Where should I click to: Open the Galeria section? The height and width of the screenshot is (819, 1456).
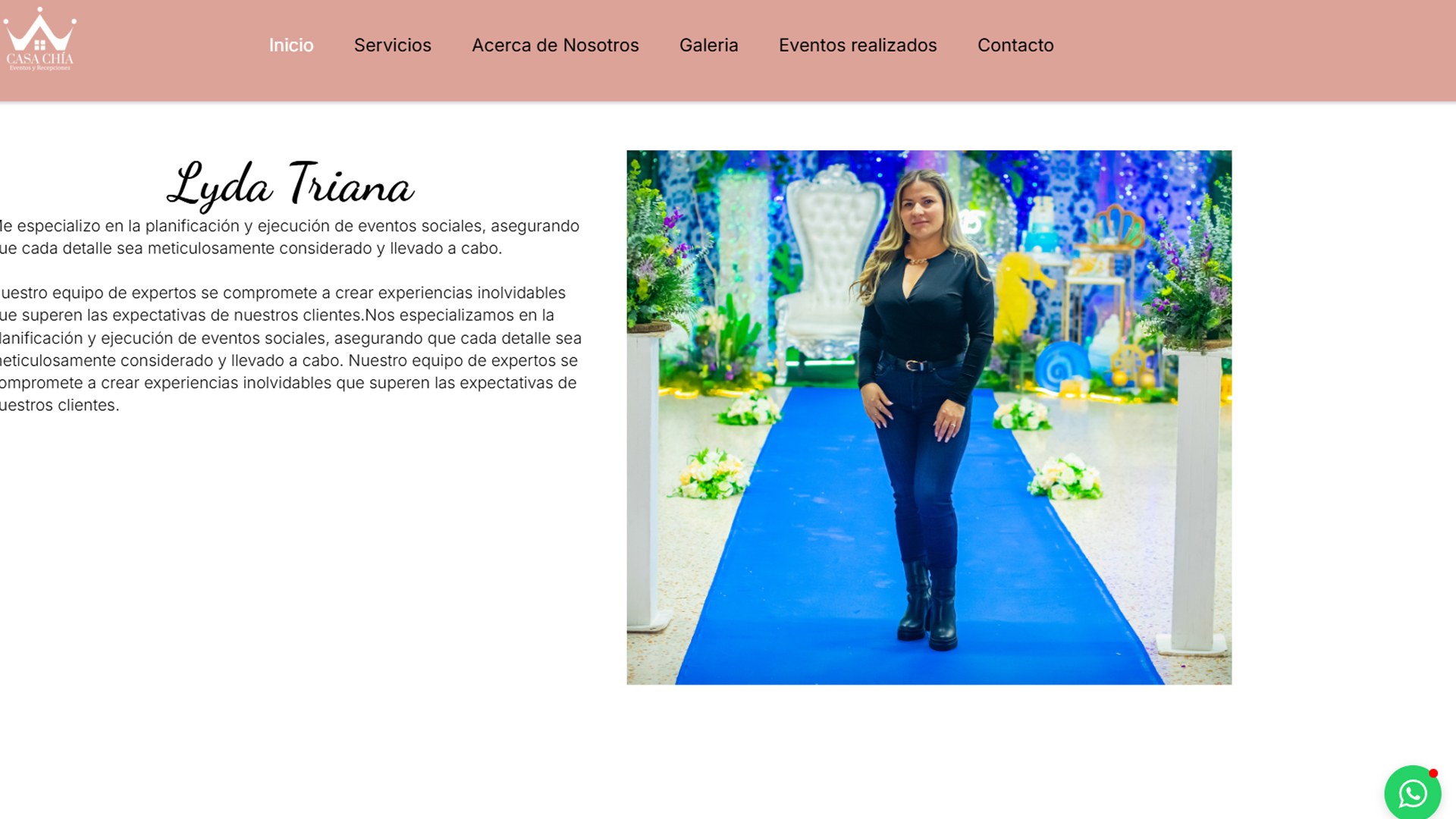709,45
